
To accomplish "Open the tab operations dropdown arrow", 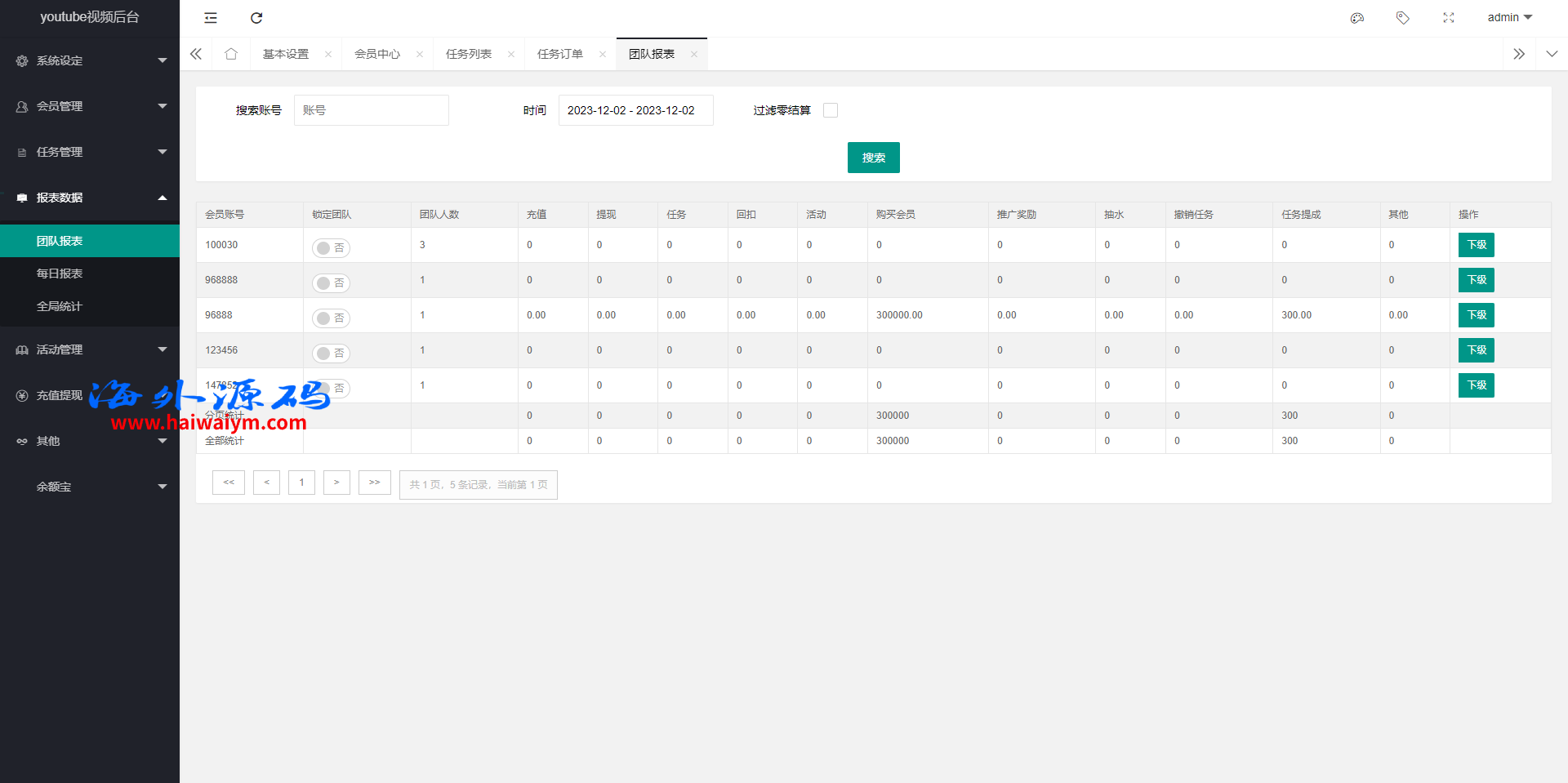I will click(x=1552, y=54).
